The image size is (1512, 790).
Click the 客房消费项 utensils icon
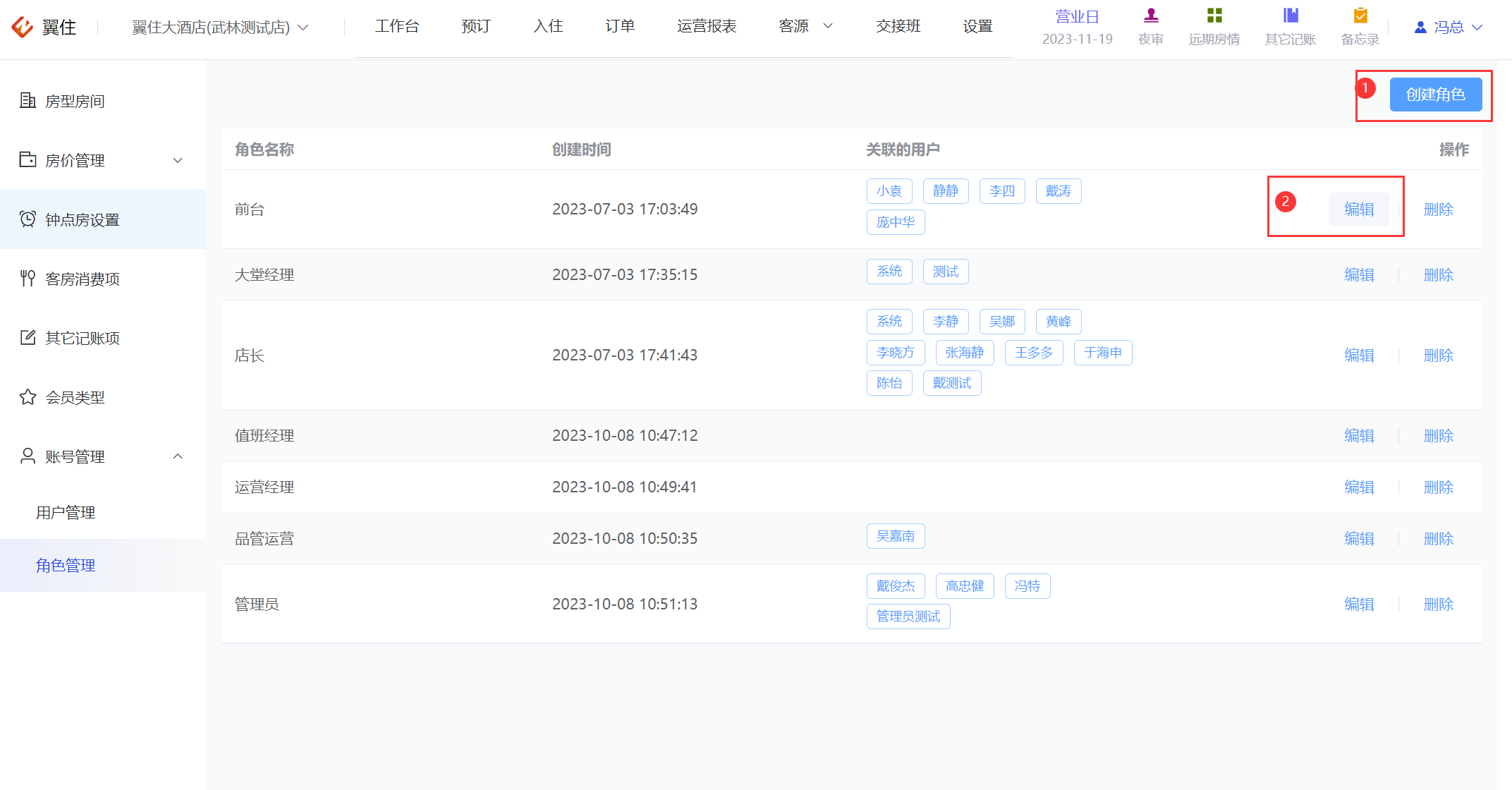(x=28, y=279)
